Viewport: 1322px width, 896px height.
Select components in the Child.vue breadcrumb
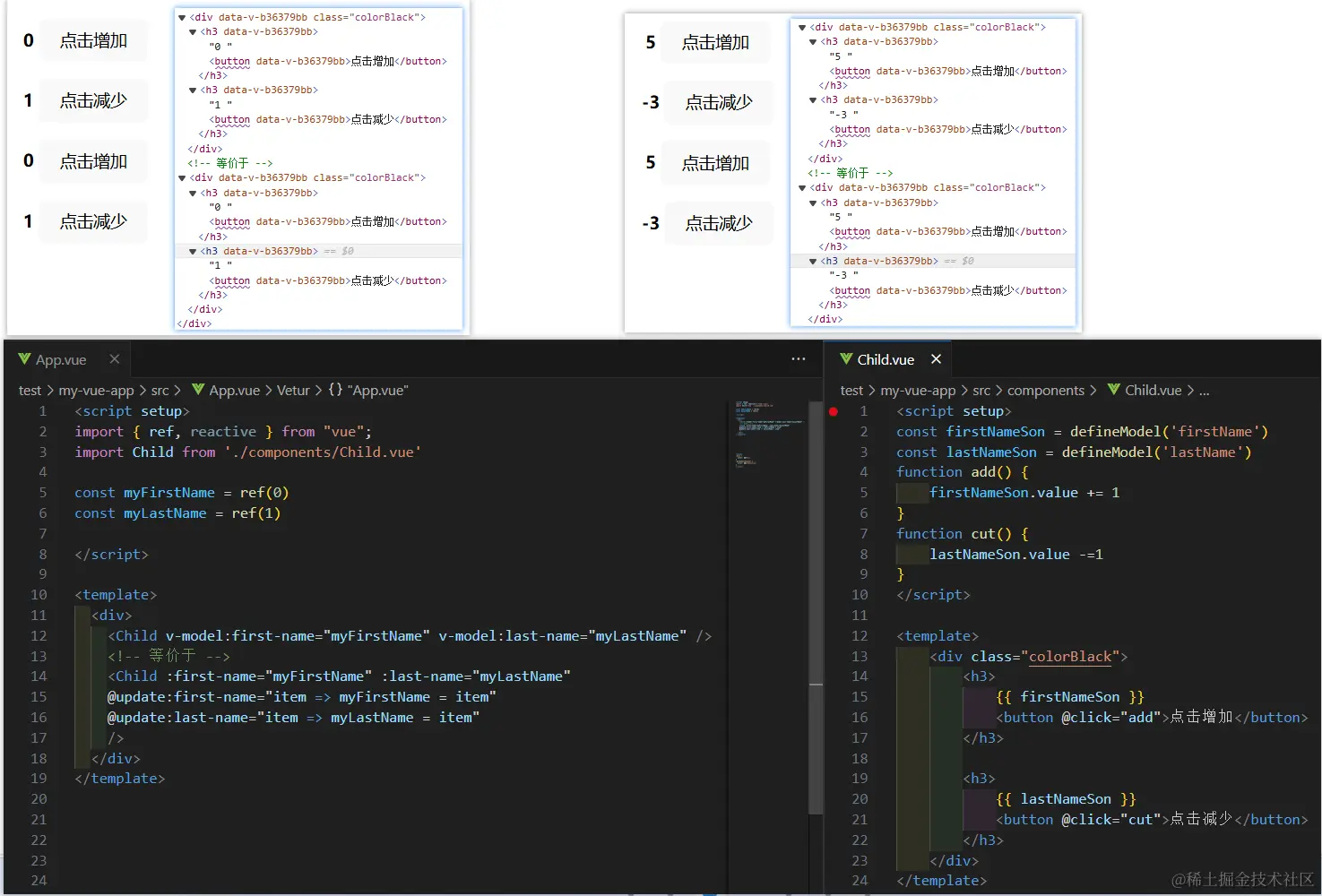coord(1045,390)
